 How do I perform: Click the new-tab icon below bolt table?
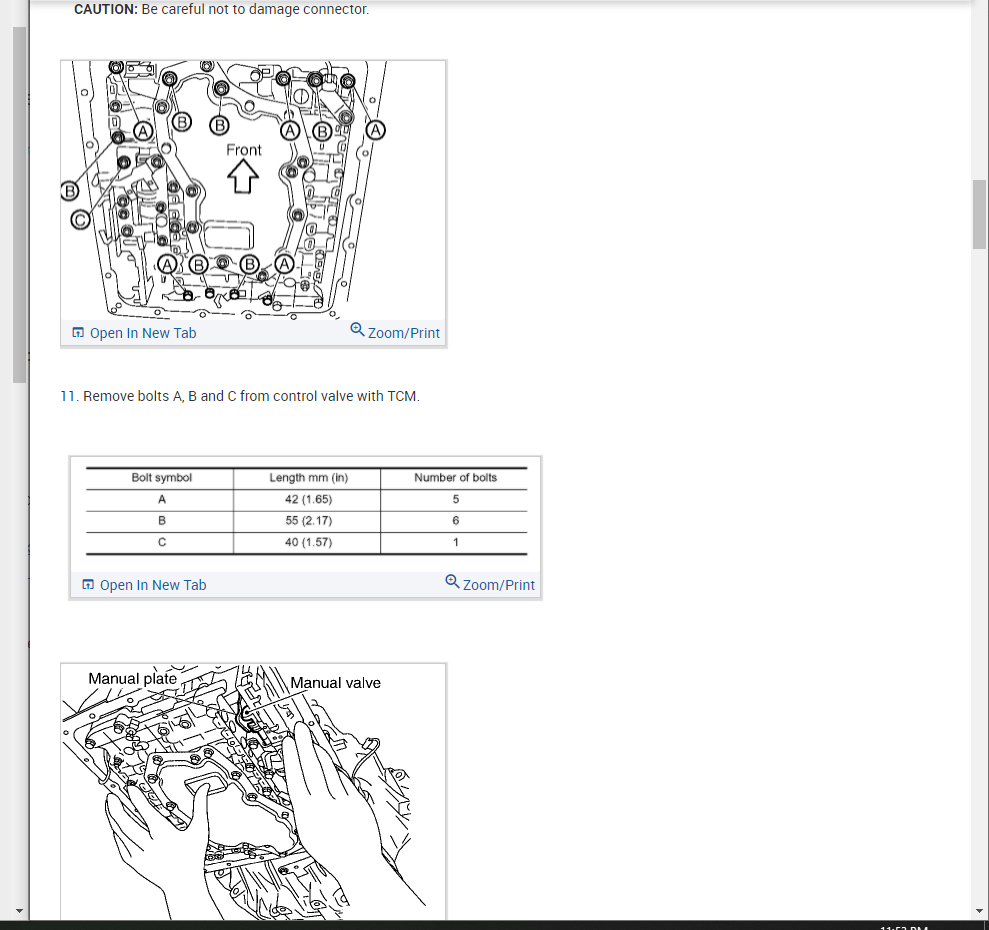click(88, 585)
